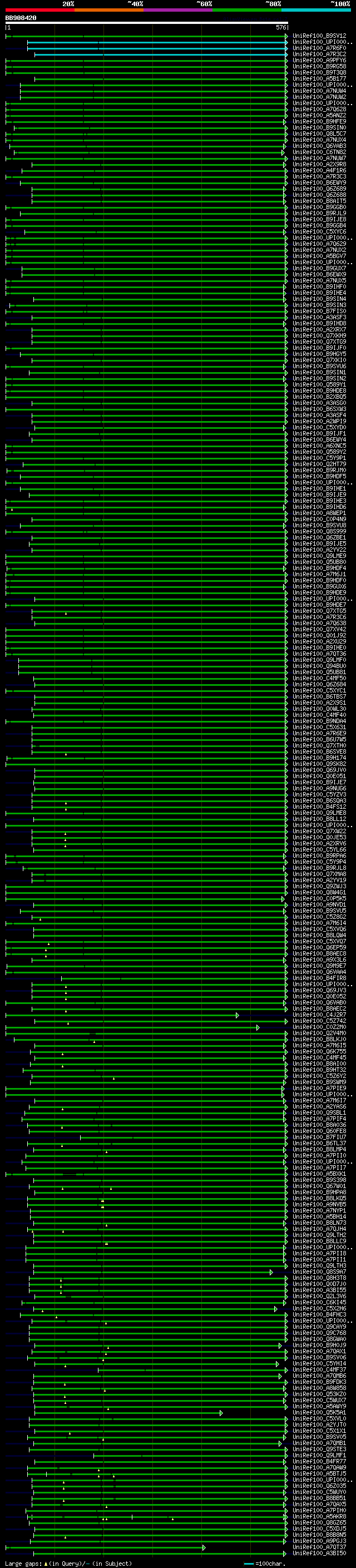The height and width of the screenshot is (1568, 356).
Task: Select hit label UniRef100_A7QT37
Action: coord(319,1547)
